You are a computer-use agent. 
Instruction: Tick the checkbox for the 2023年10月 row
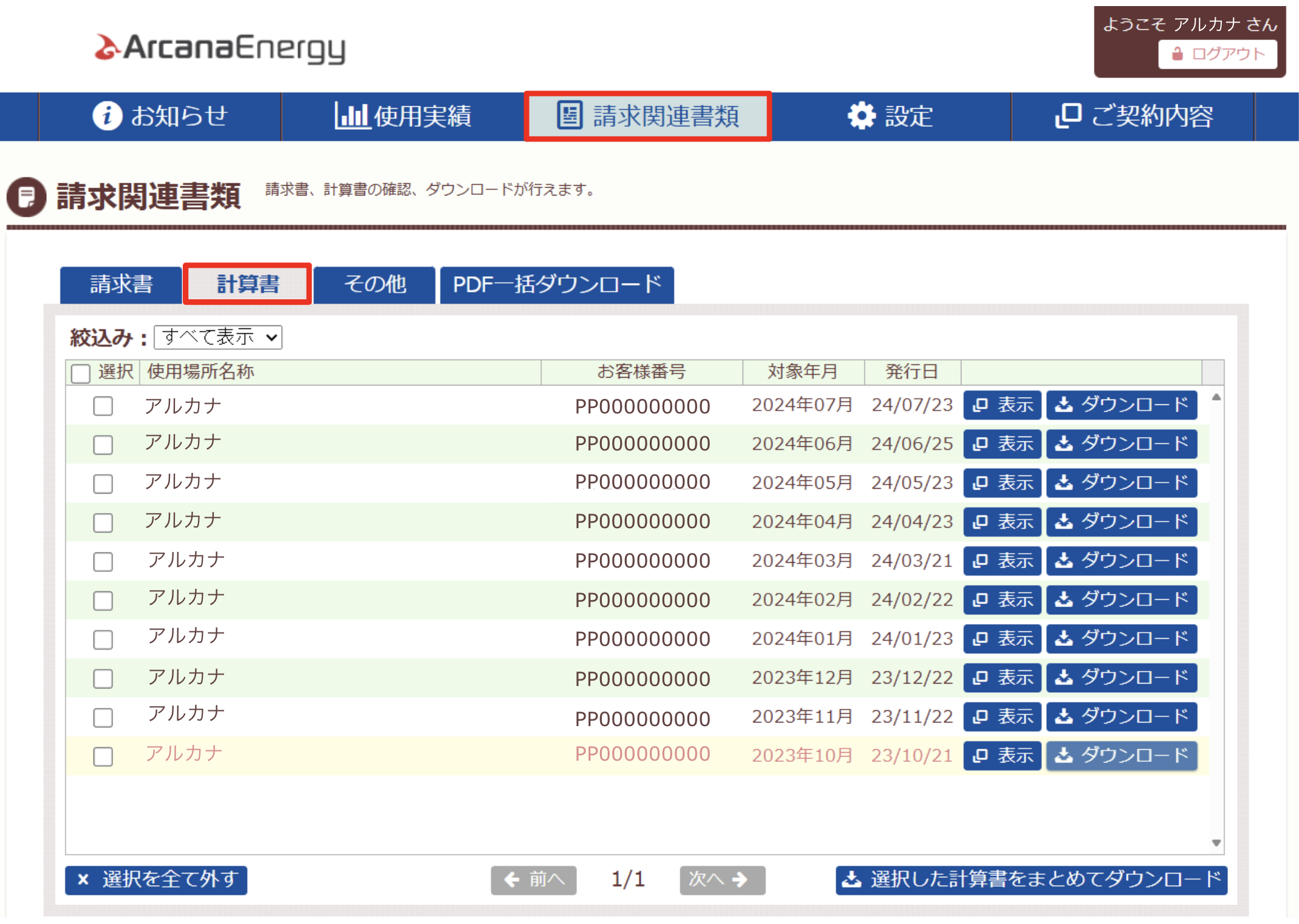click(x=103, y=756)
